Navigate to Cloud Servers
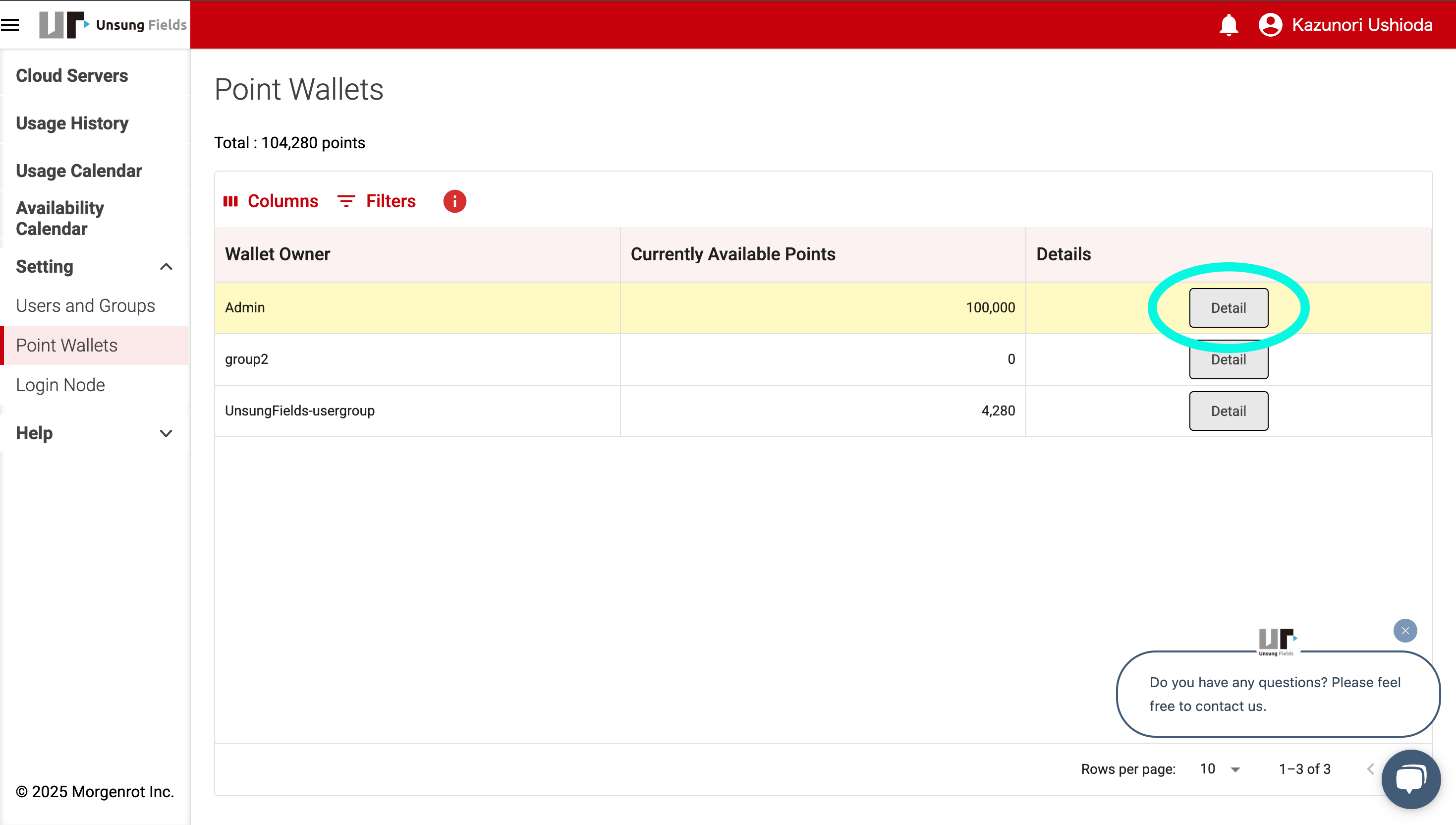1456x825 pixels. [x=72, y=75]
